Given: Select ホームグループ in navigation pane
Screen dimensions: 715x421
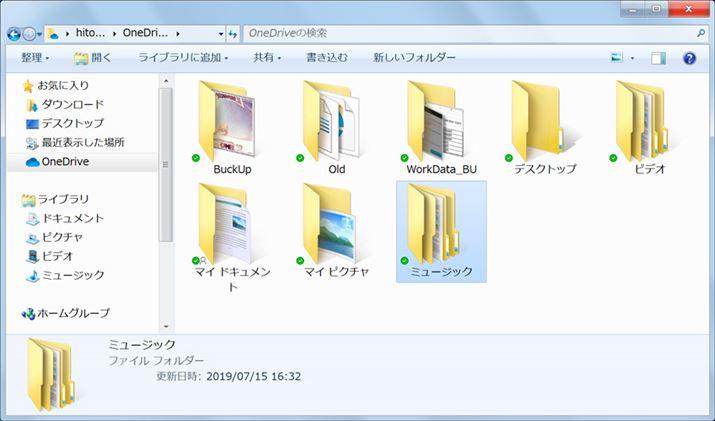Looking at the screenshot, I should [x=66, y=313].
